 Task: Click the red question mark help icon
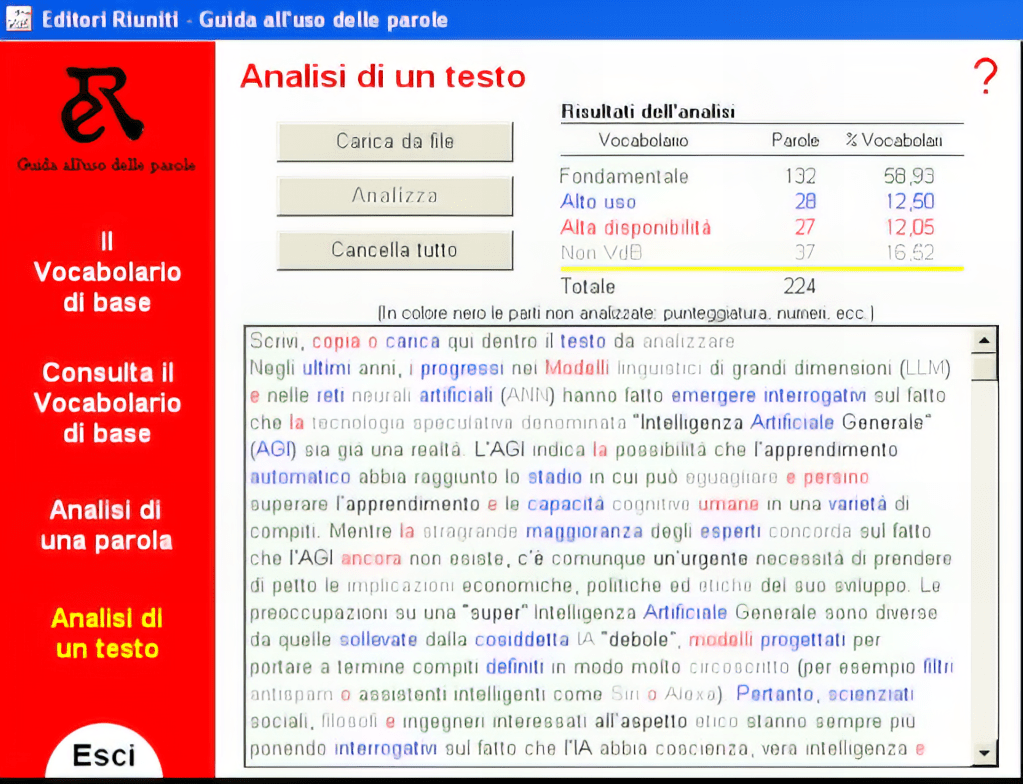[x=985, y=77]
